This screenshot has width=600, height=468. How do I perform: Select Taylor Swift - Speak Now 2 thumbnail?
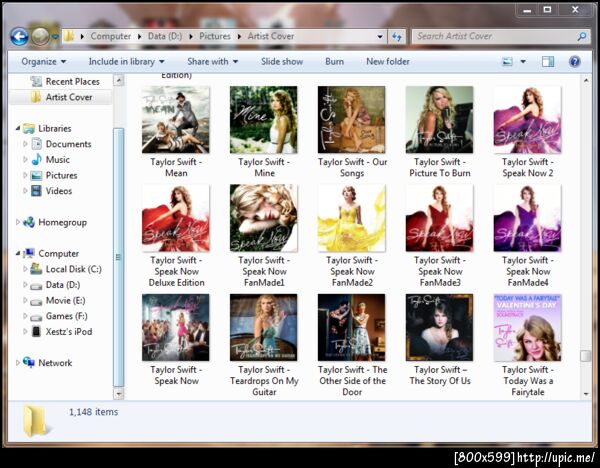point(527,119)
